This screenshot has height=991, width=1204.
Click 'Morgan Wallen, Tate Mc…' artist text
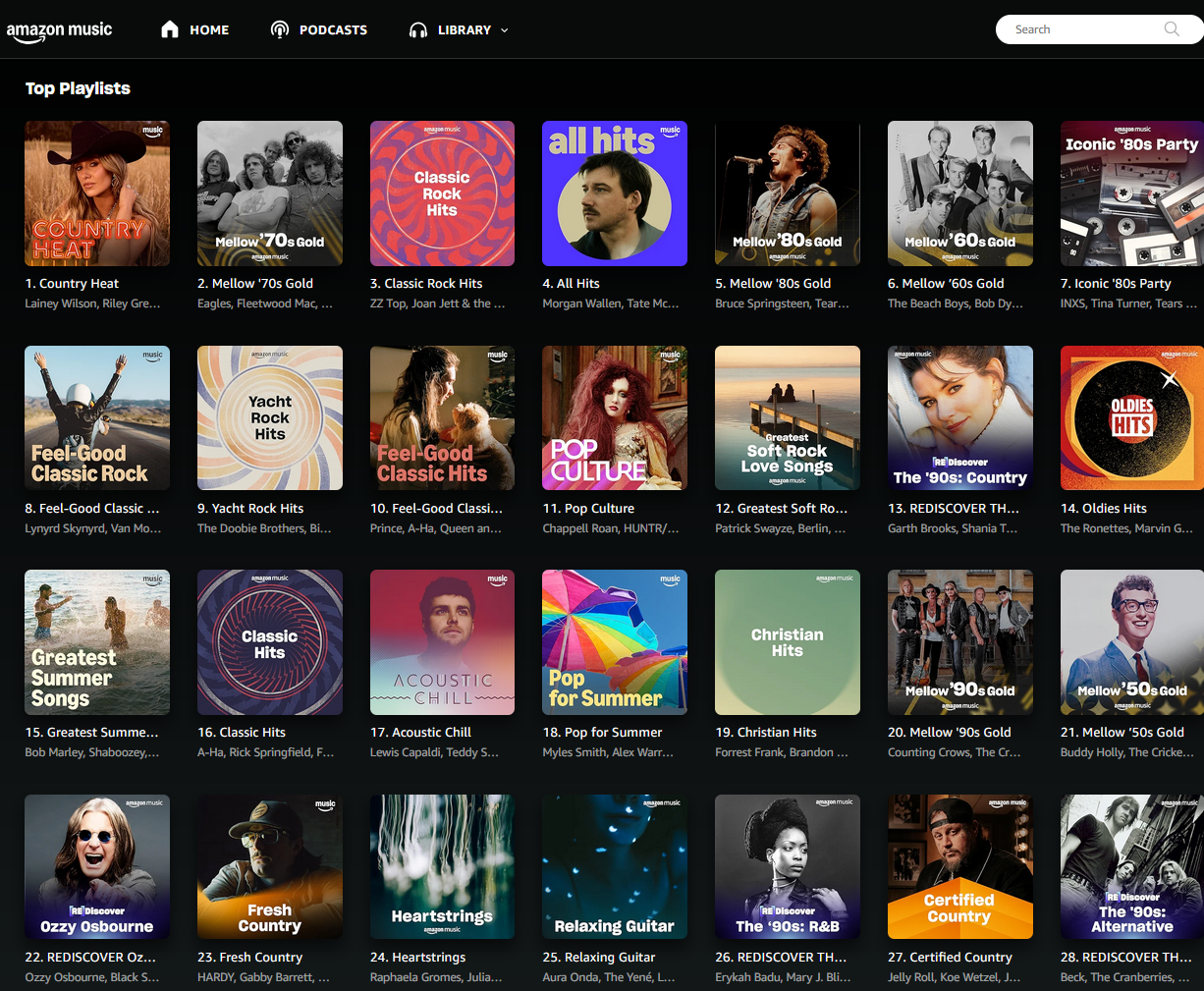coord(611,303)
